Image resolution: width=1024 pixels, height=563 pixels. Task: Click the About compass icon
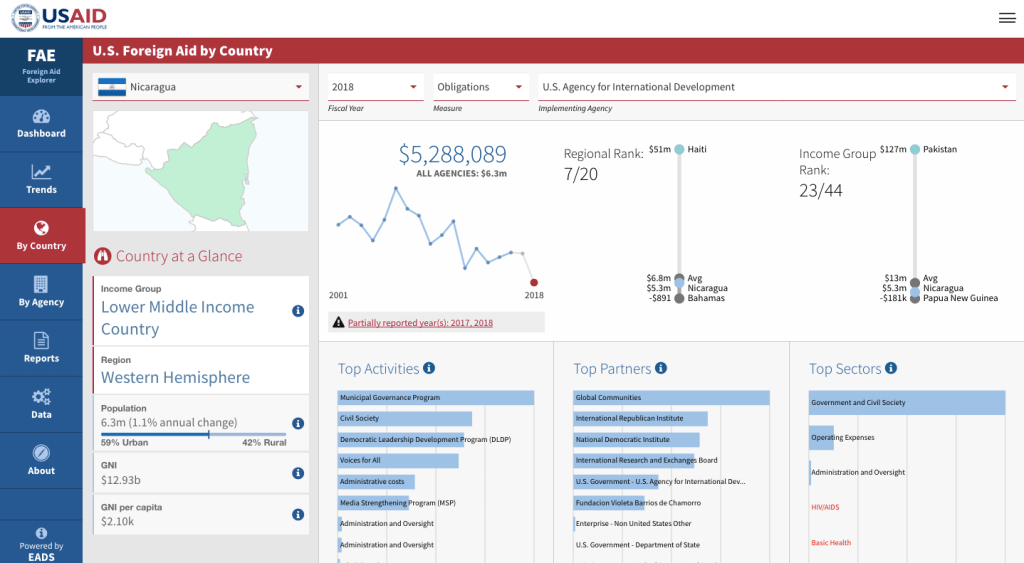41,453
